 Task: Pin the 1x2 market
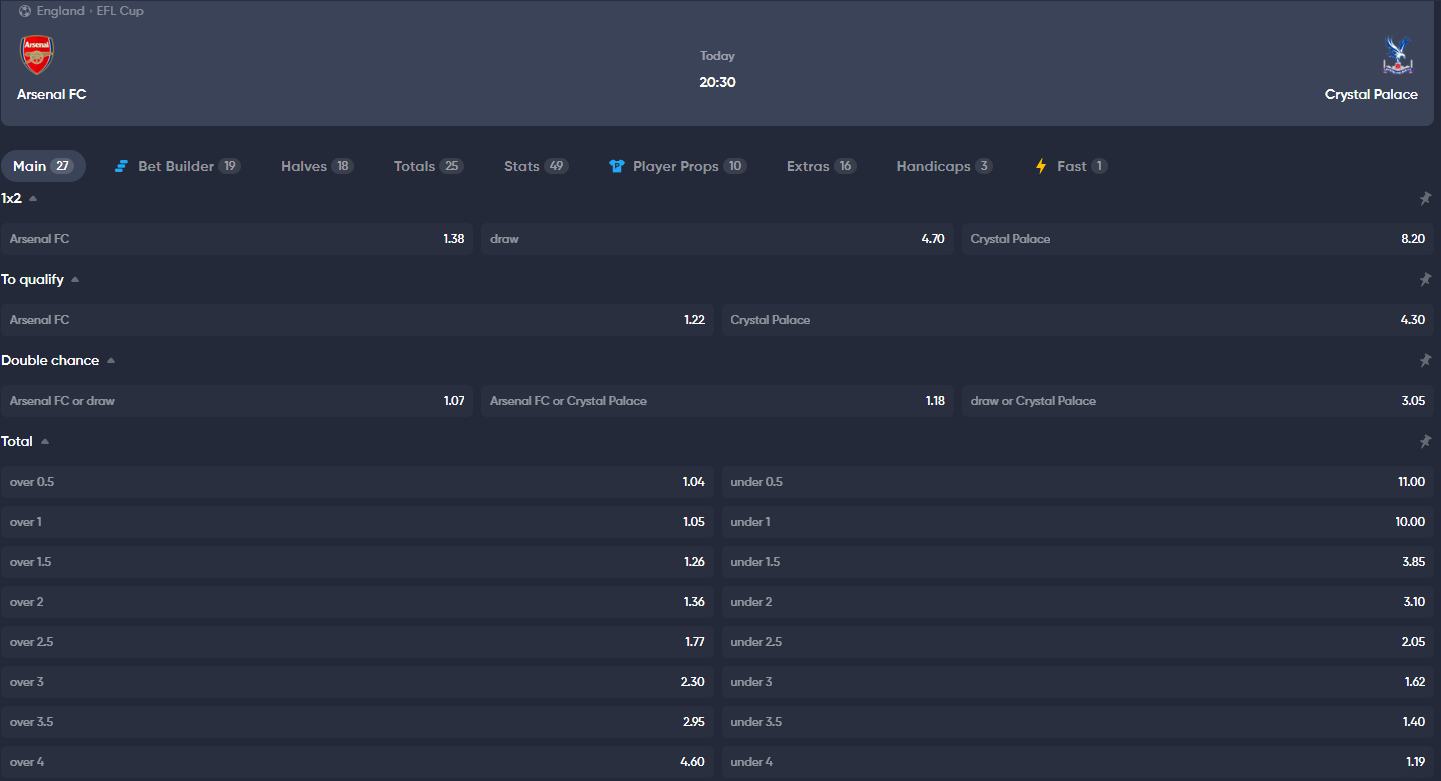click(x=1425, y=199)
